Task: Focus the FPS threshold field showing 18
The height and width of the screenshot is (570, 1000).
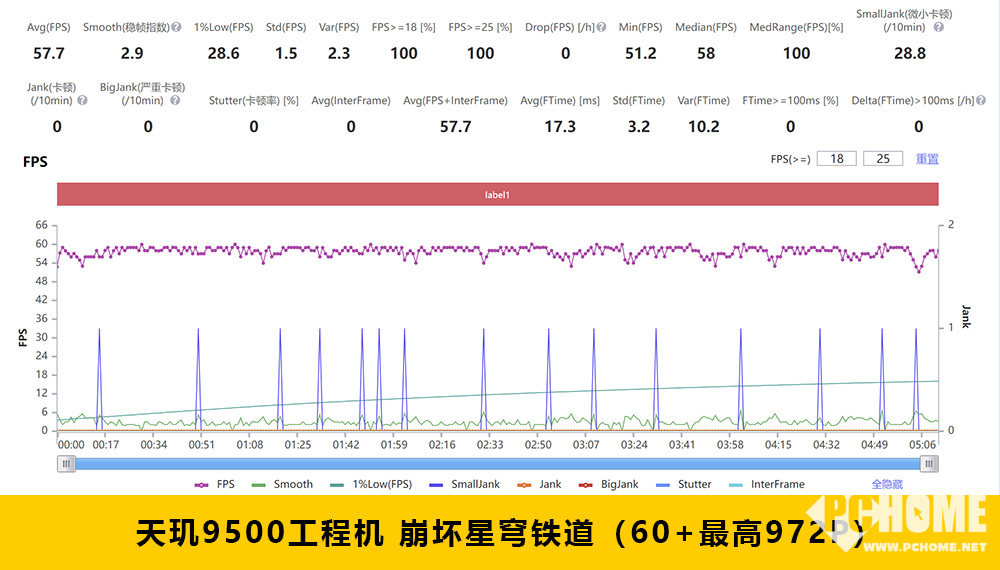Action: click(836, 159)
